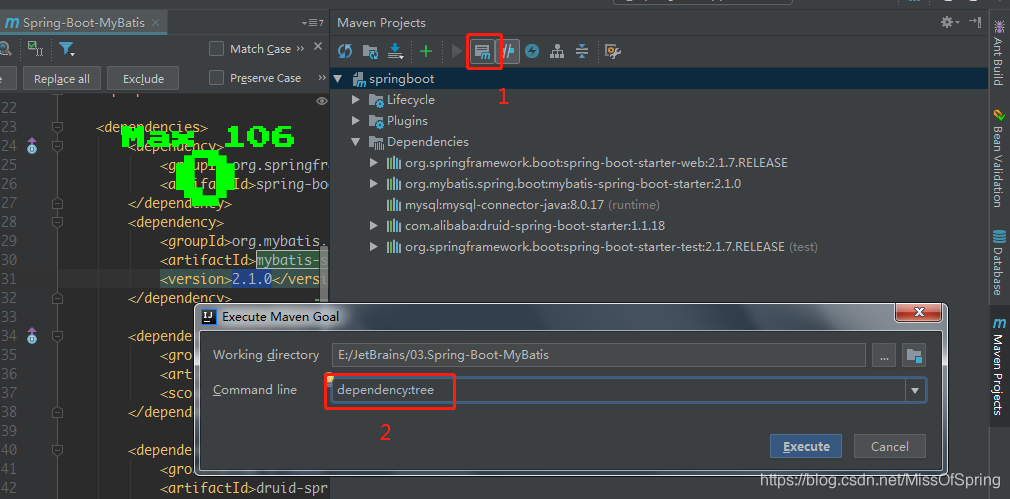Open the editor tab list dropdown
Viewport: 1010px width, 499px height.
(312, 23)
